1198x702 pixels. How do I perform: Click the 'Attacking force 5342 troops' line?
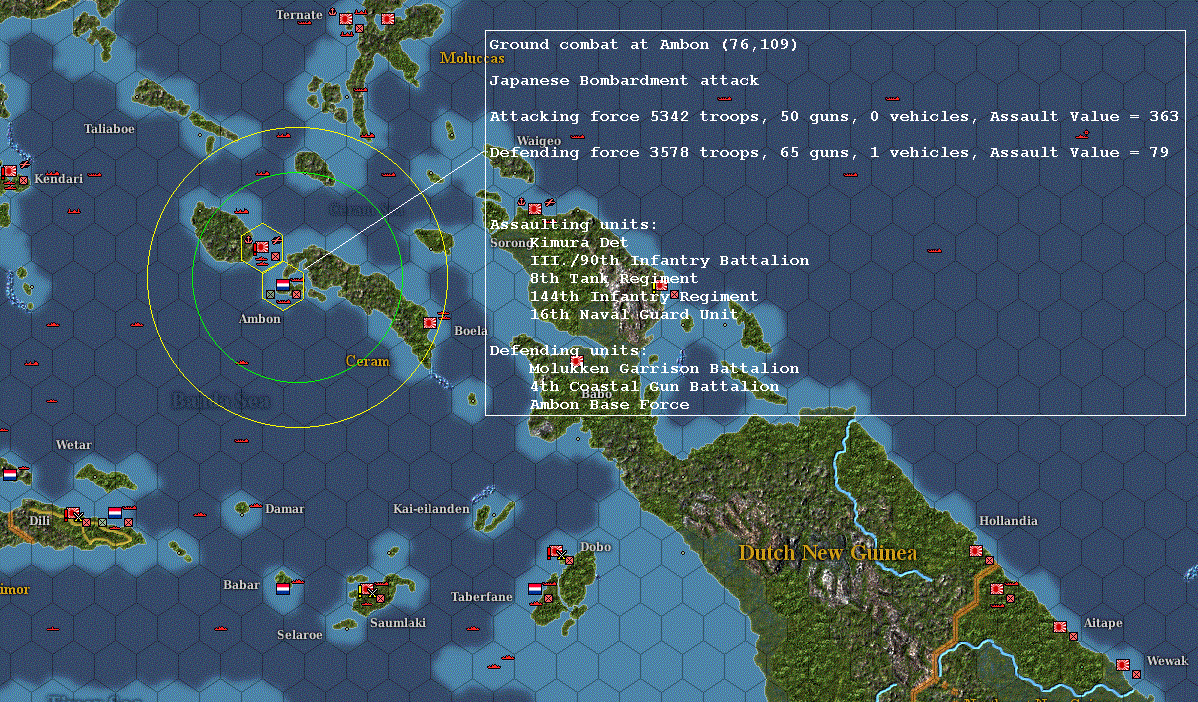point(834,116)
